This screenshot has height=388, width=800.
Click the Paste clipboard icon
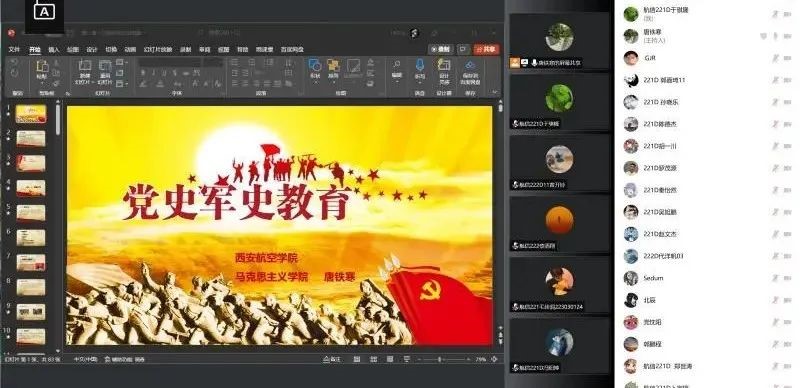coord(42,66)
